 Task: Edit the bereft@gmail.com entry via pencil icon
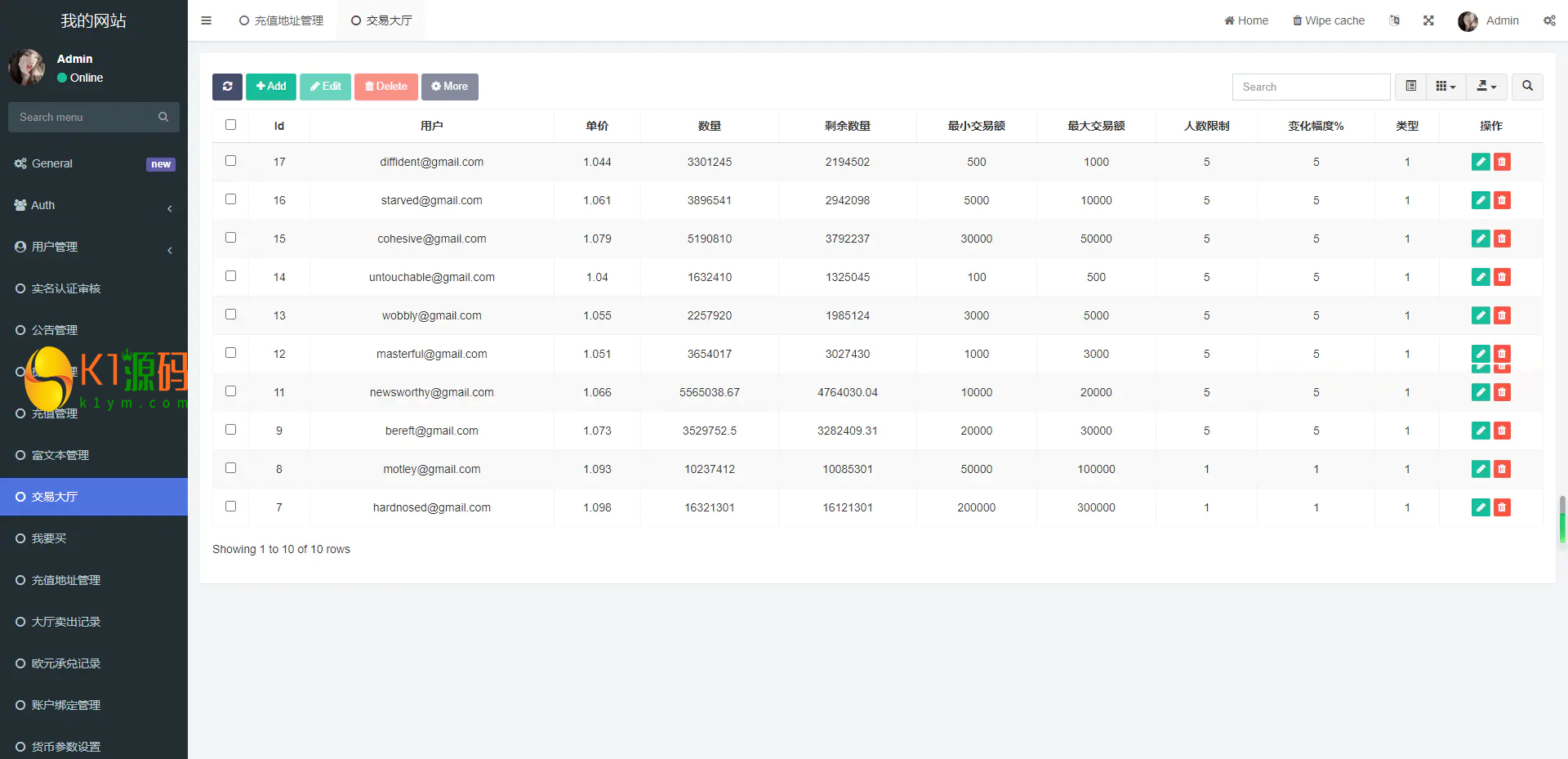pyautogui.click(x=1481, y=431)
